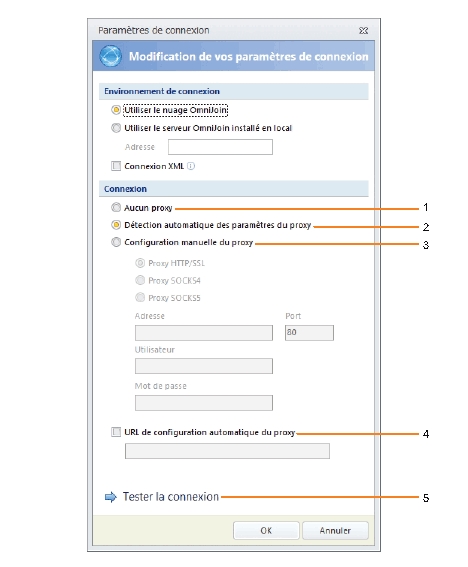
Task: Select the Proxy HTTP/SSL radio button
Action: (x=140, y=263)
